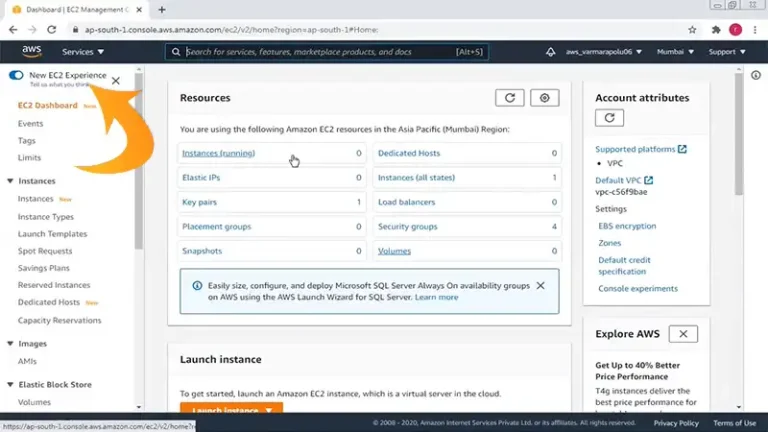The image size is (768, 432).
Task: Collapse the Elastic Block Store section
Action: pyautogui.click(x=10, y=385)
